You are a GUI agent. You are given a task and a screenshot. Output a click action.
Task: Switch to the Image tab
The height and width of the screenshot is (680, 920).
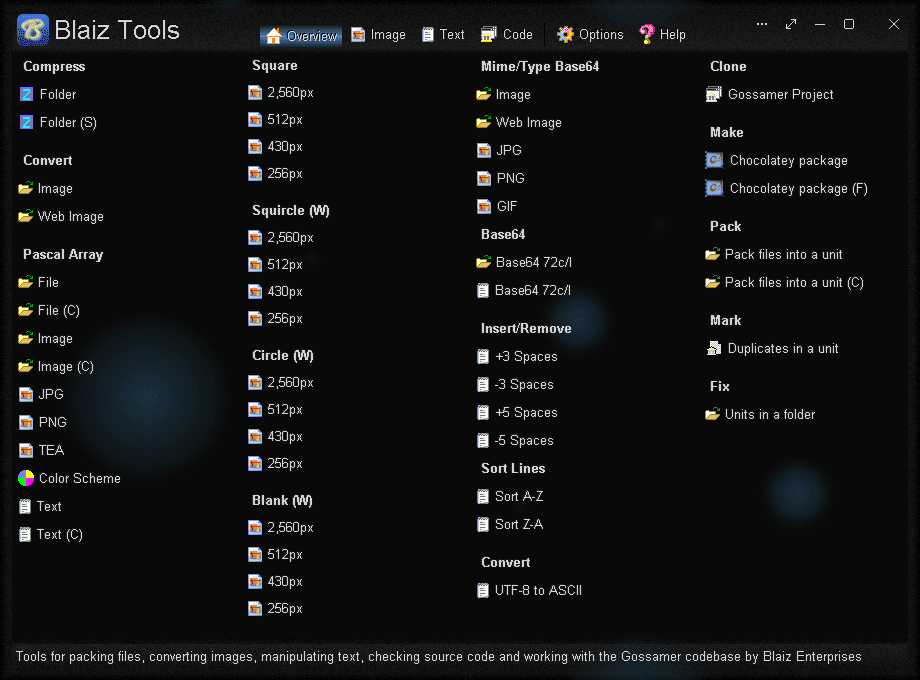click(378, 35)
